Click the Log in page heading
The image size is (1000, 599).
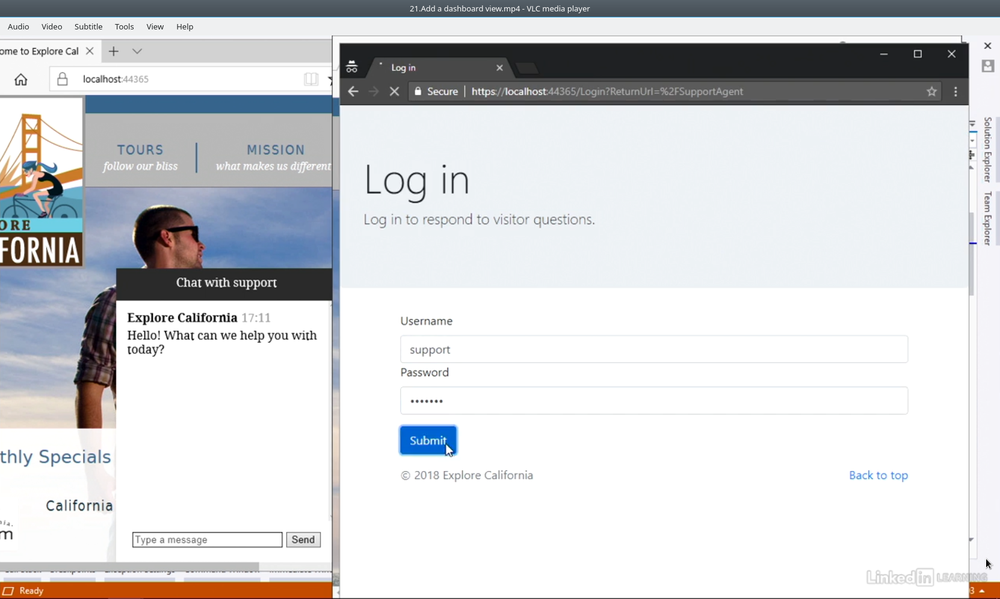pyautogui.click(x=416, y=181)
